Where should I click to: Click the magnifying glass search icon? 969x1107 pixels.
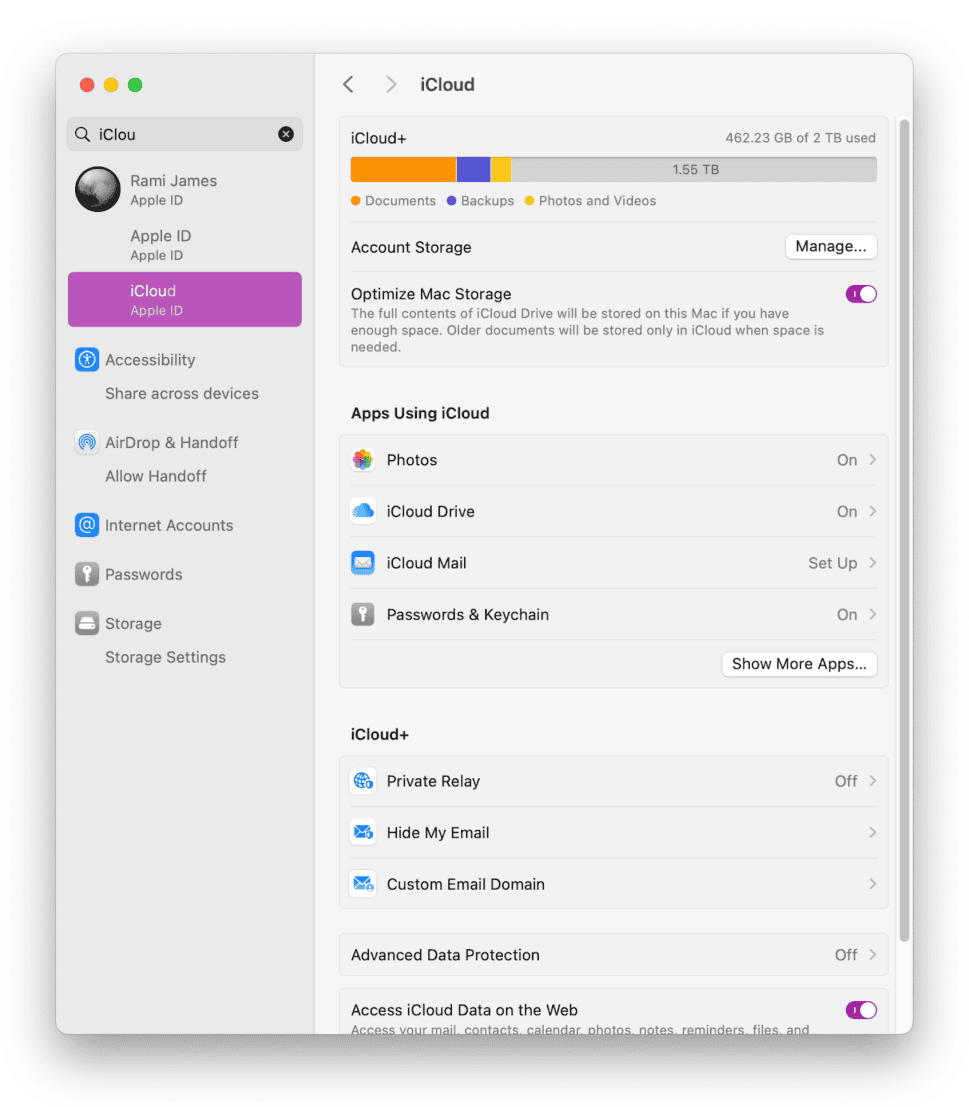[83, 134]
